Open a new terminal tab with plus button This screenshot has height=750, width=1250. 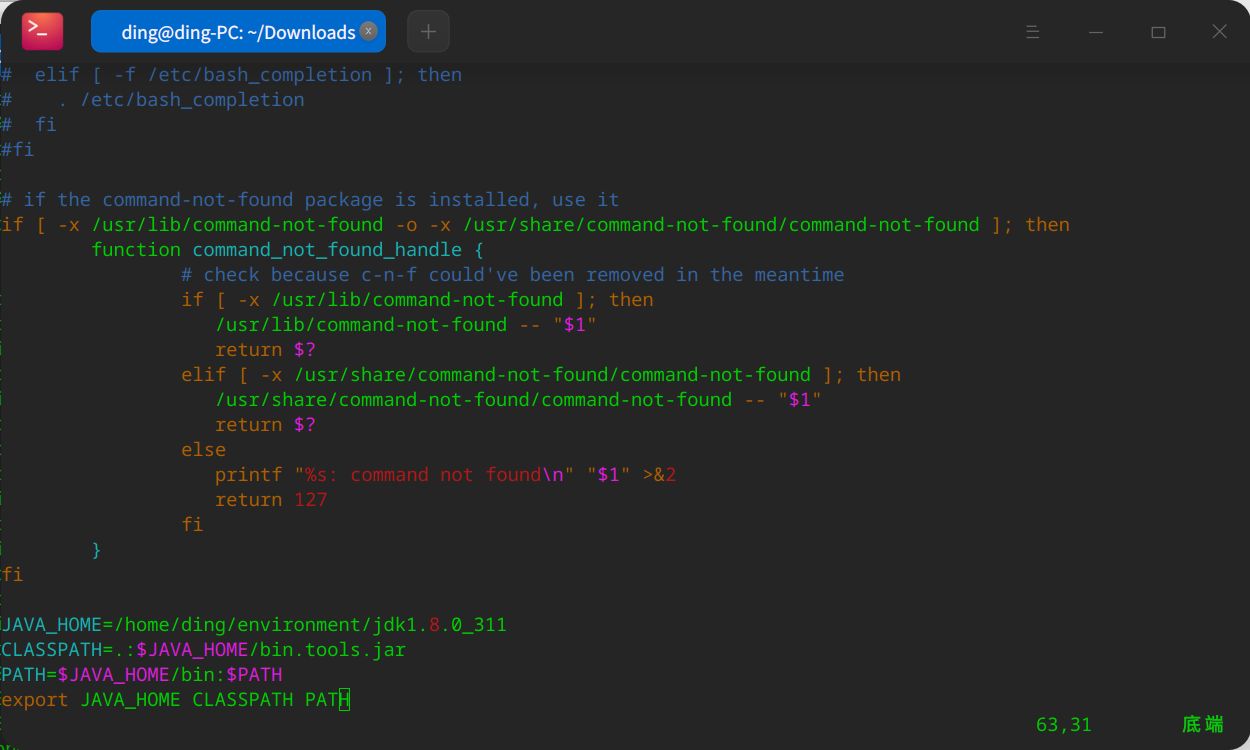(x=428, y=32)
